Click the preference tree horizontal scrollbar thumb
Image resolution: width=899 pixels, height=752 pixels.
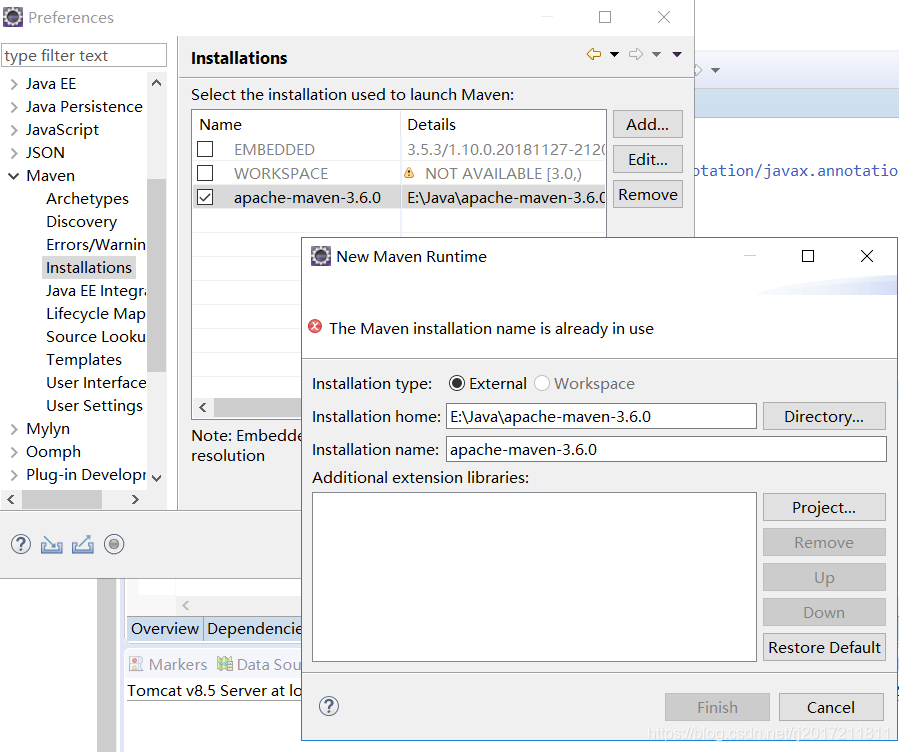point(62,499)
